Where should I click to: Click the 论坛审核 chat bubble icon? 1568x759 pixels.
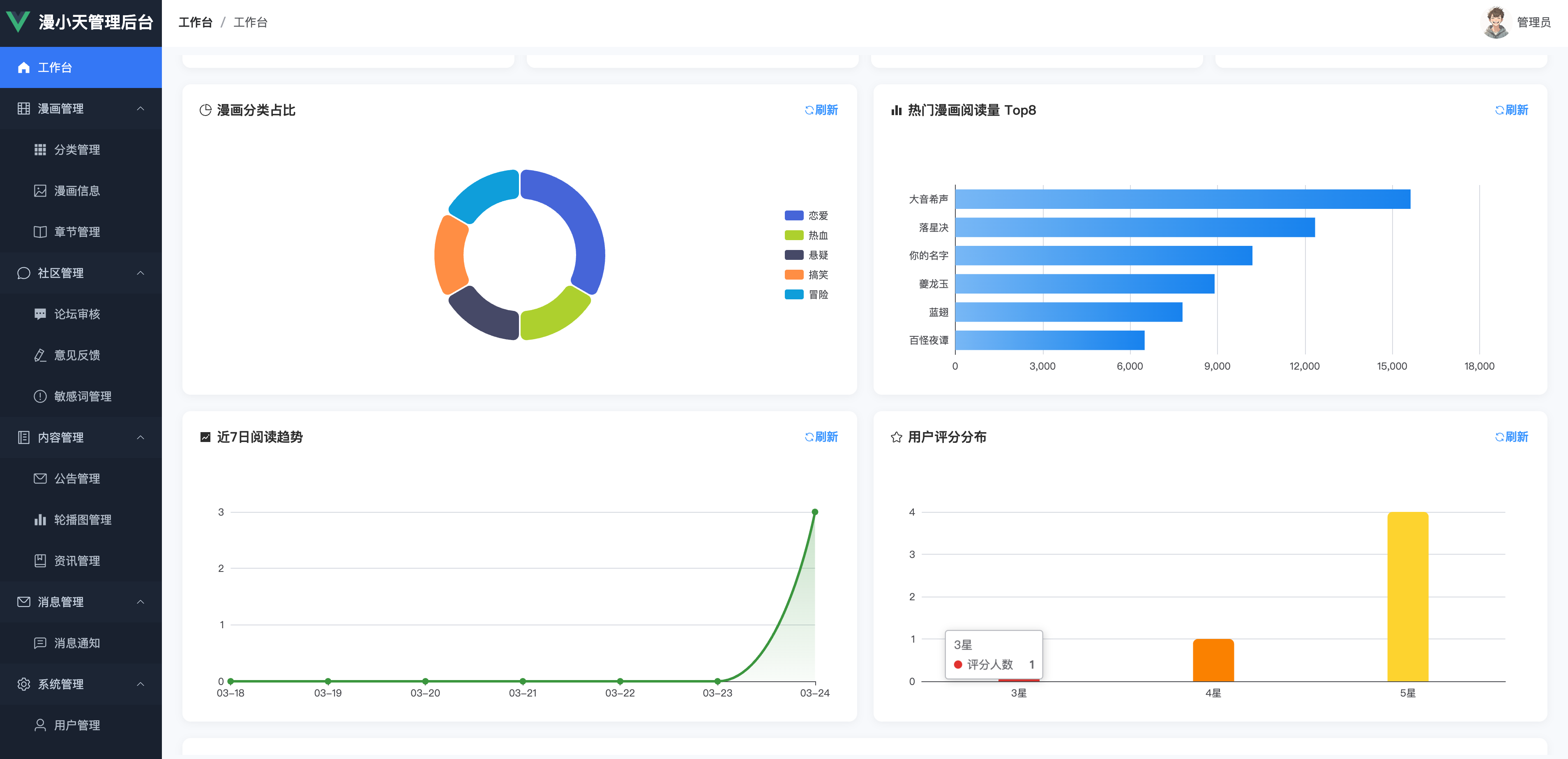[40, 314]
